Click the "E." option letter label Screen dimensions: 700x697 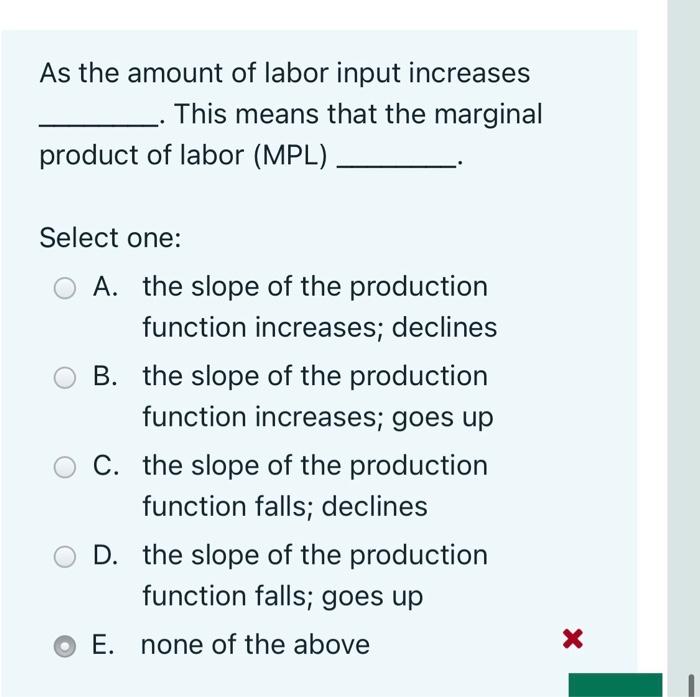[103, 645]
